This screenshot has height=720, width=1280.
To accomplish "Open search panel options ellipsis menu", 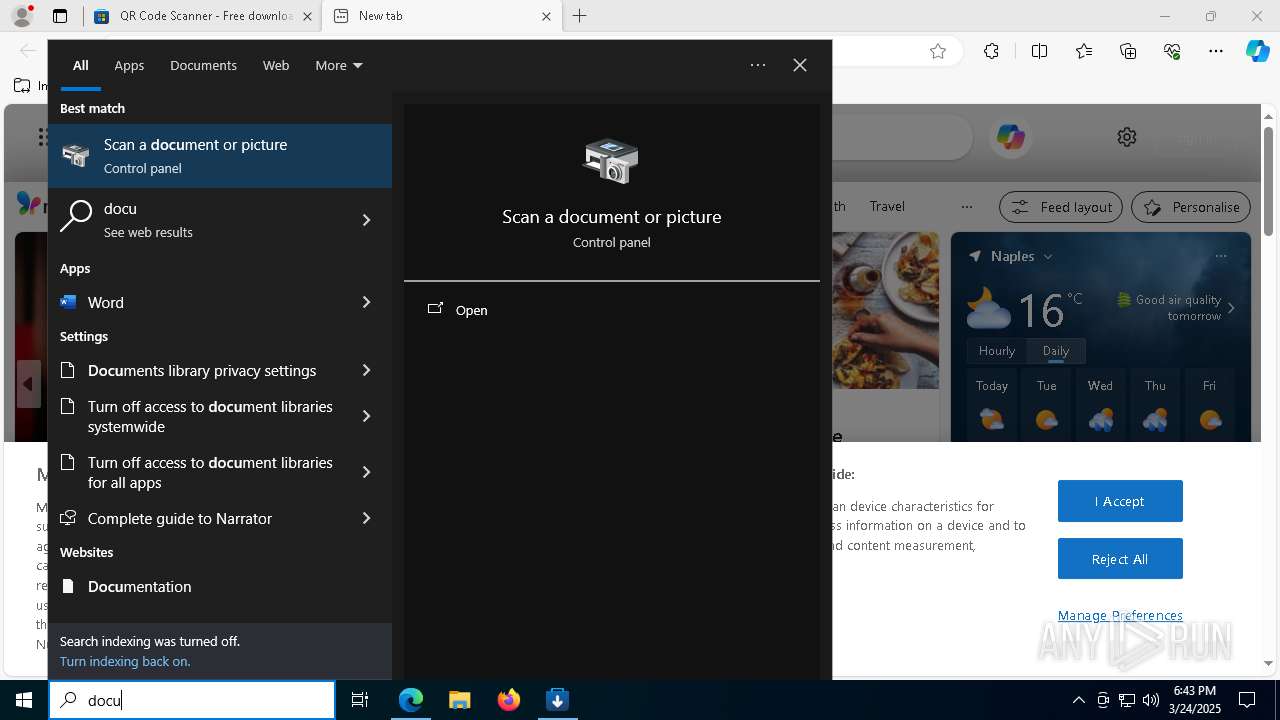I will 758,65.
